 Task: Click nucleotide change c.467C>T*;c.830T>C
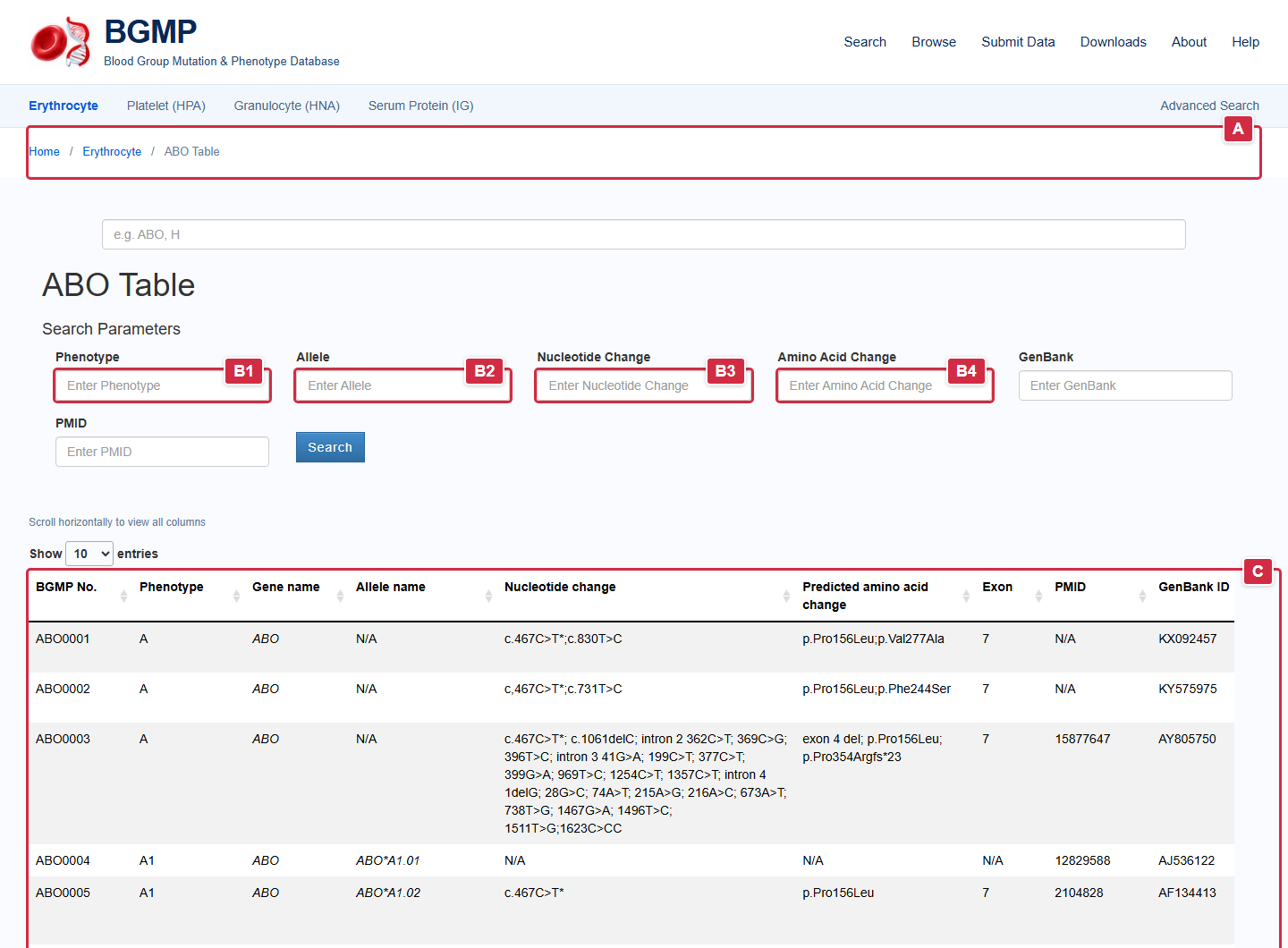[x=563, y=639]
